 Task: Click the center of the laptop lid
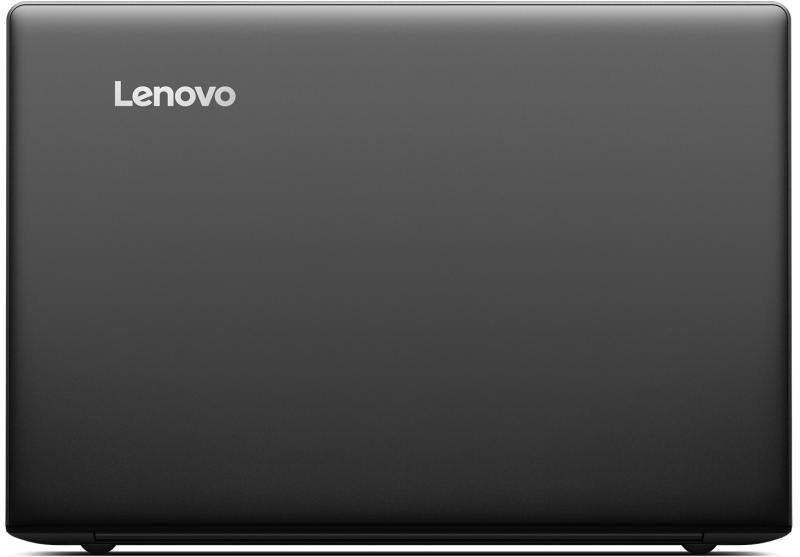[398, 270]
